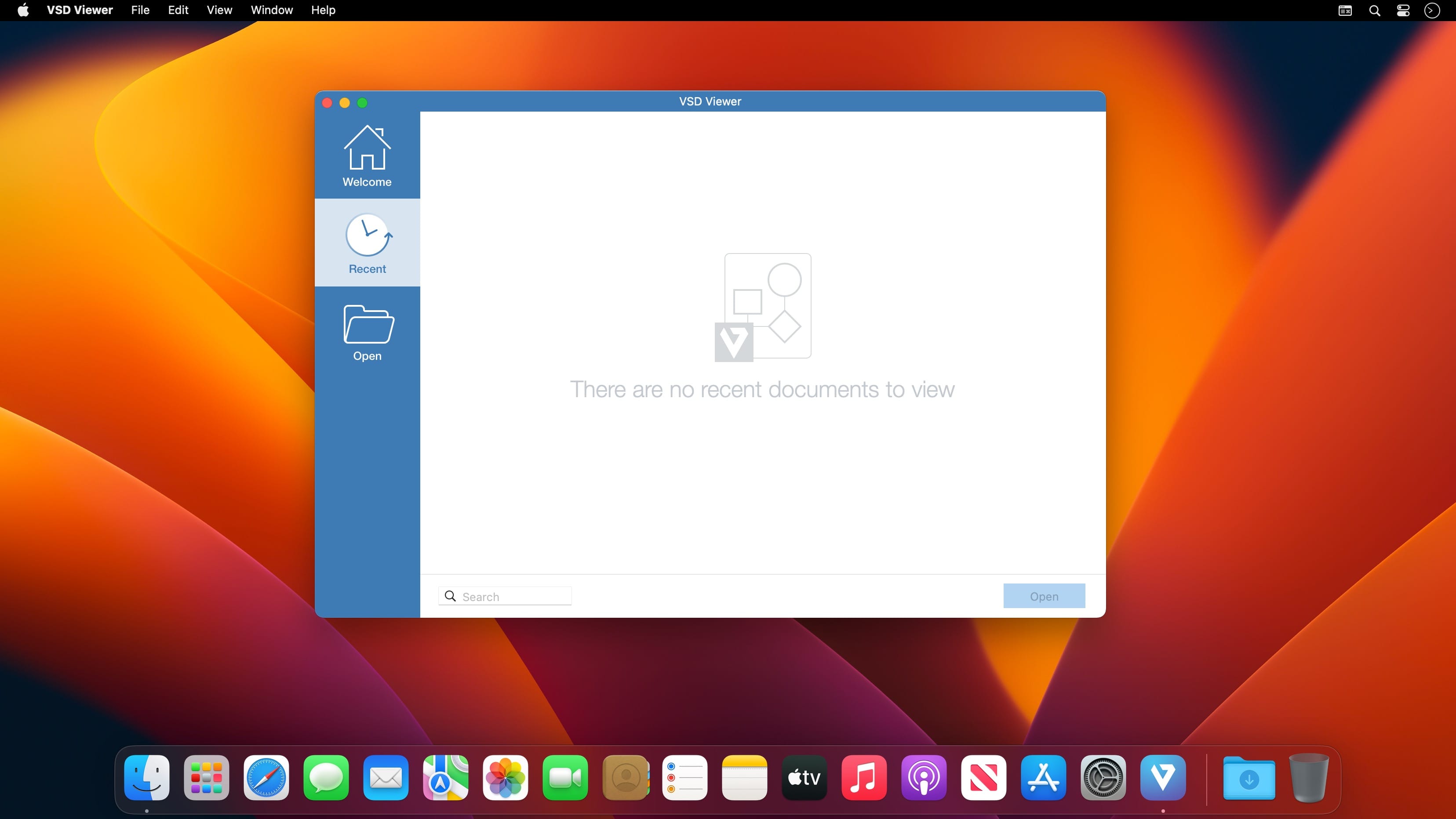Select the Recent clock icon
Image resolution: width=1456 pixels, height=819 pixels.
click(368, 235)
